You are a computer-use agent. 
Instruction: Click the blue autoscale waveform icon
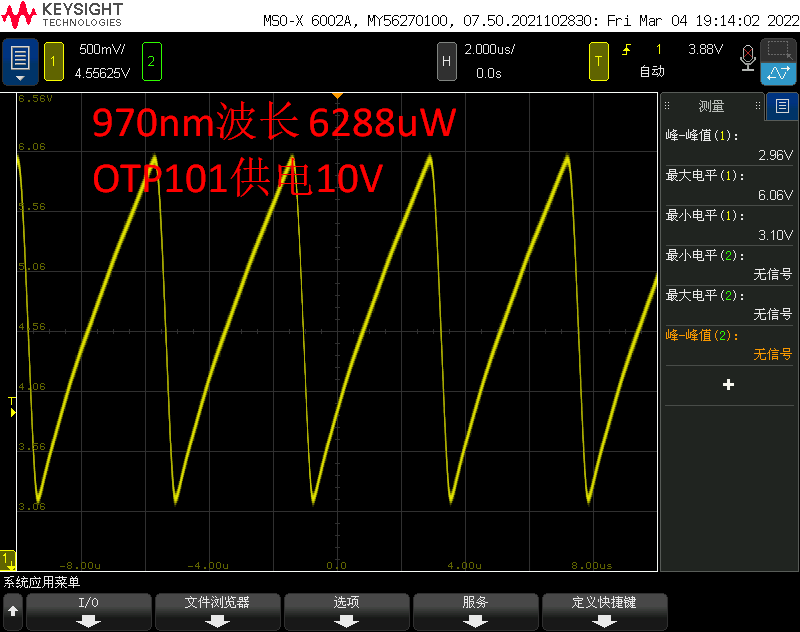click(778, 73)
